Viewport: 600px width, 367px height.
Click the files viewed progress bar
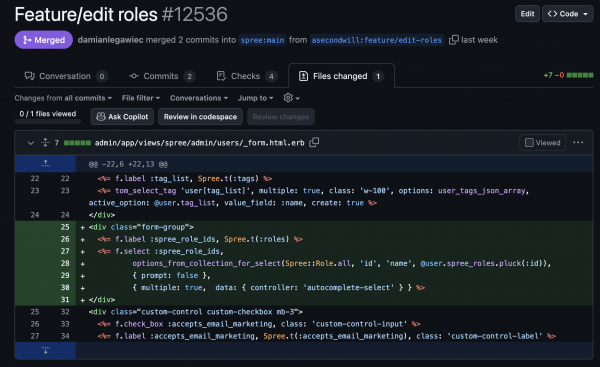pyautogui.click(x=48, y=122)
